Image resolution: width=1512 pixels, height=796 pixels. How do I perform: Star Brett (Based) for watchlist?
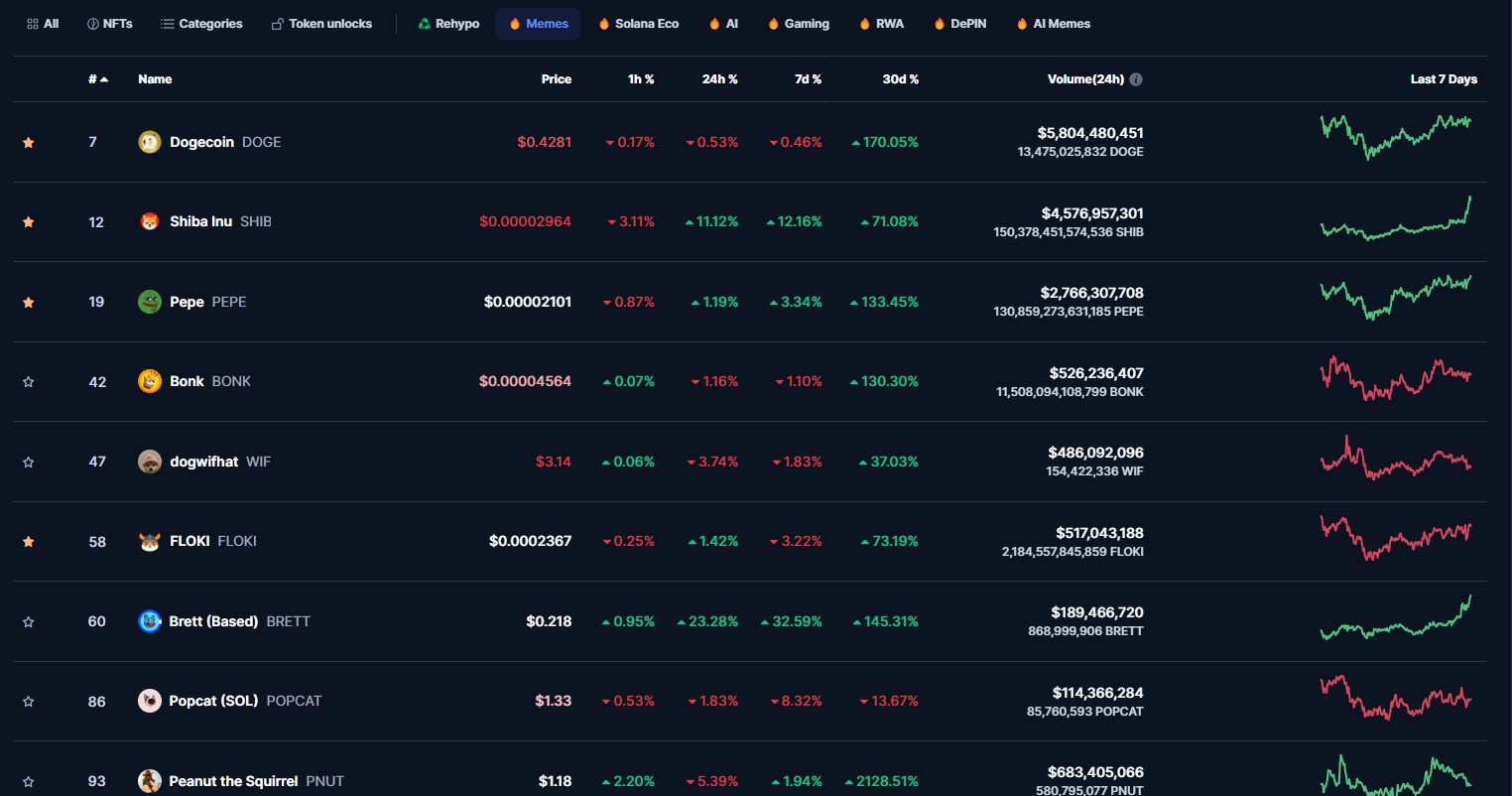point(29,622)
